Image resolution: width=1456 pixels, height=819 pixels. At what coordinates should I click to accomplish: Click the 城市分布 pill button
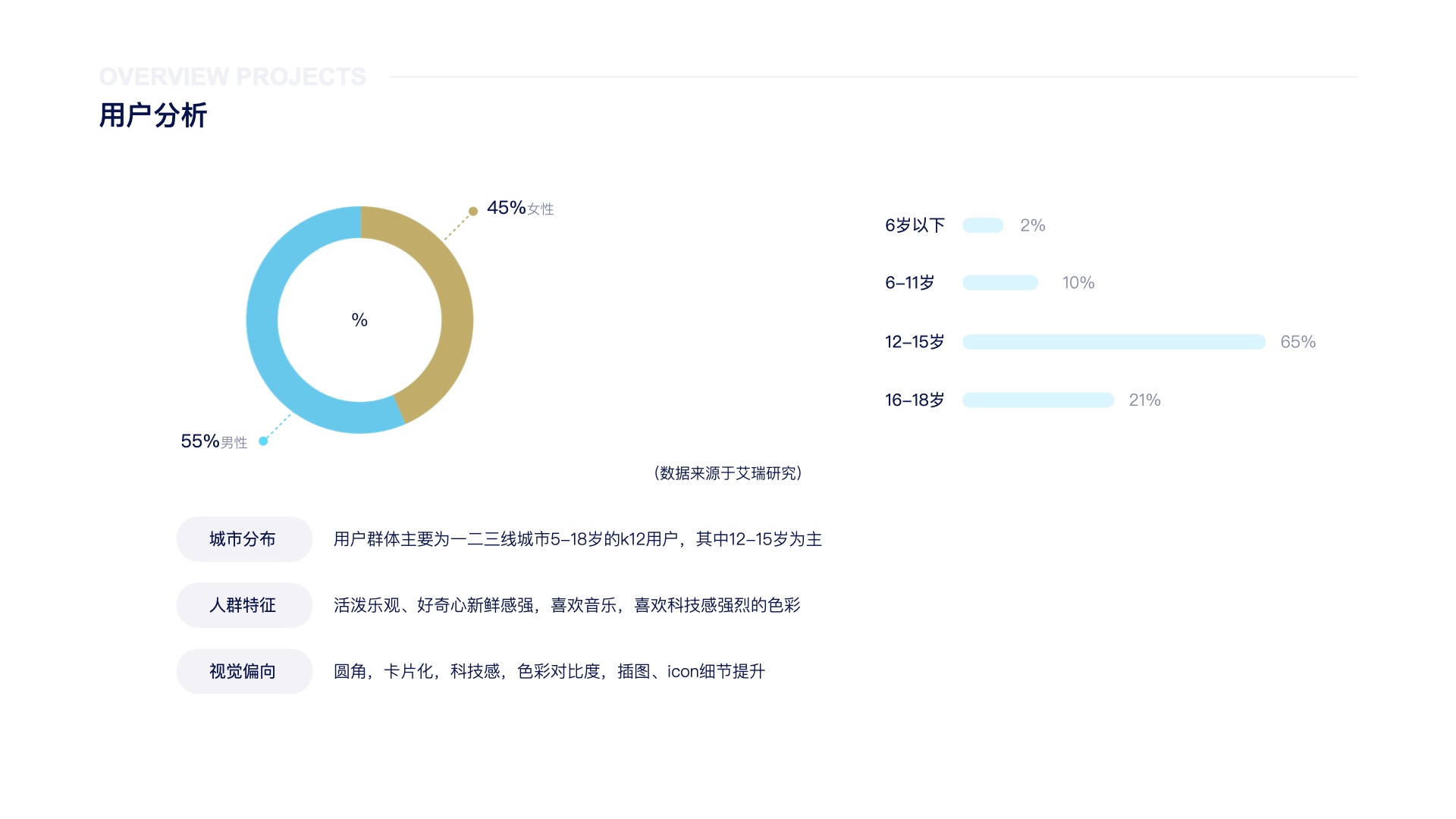pyautogui.click(x=243, y=539)
